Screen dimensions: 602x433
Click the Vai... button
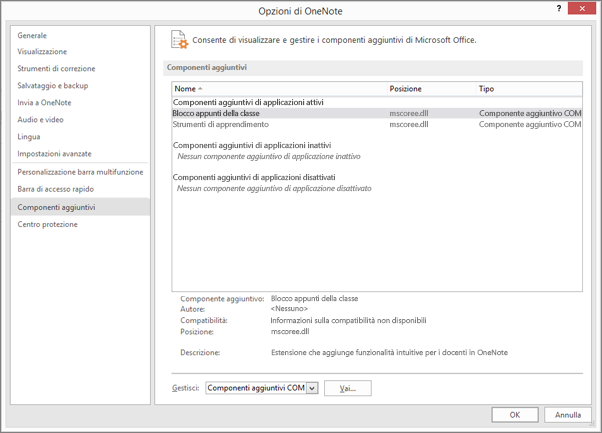click(x=347, y=388)
